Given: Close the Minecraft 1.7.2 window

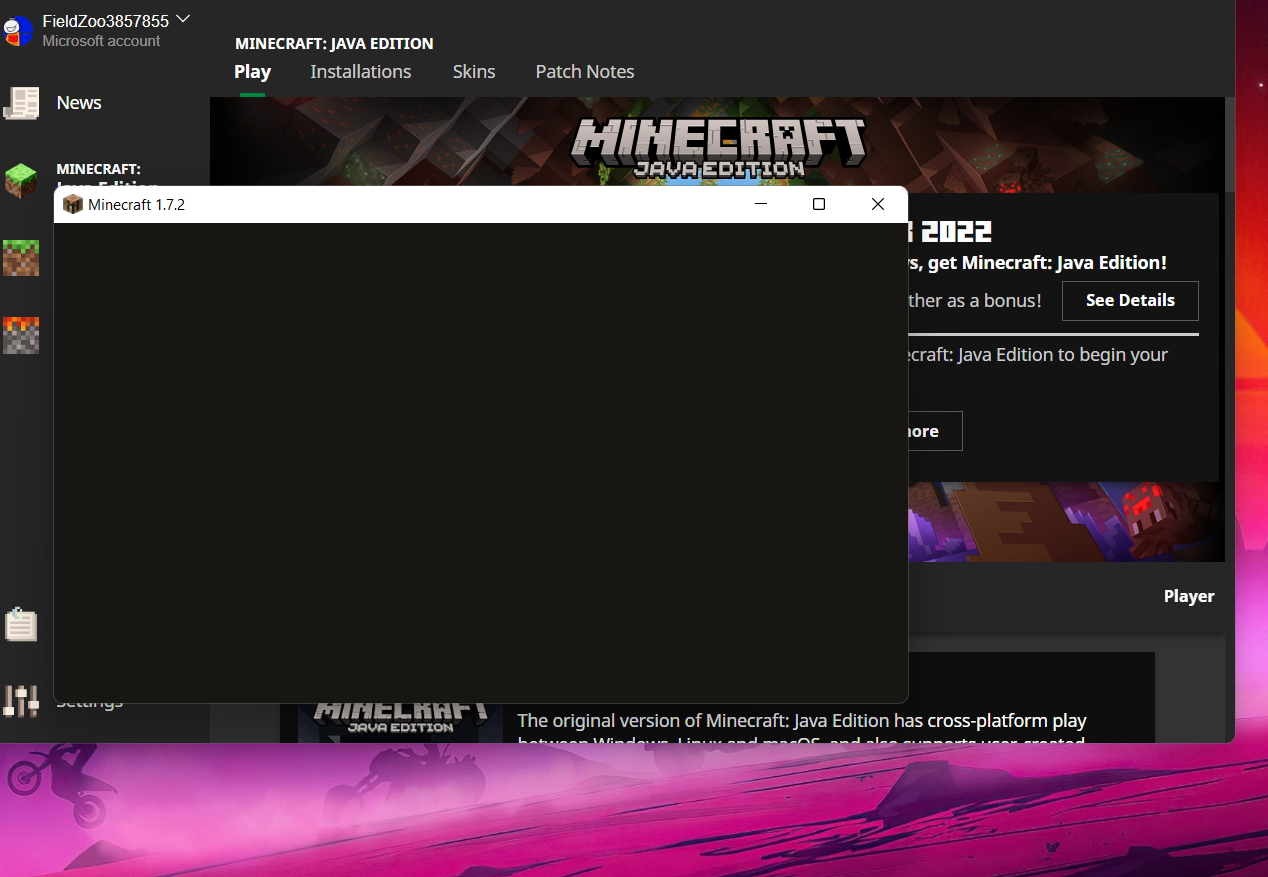Looking at the screenshot, I should tap(878, 204).
